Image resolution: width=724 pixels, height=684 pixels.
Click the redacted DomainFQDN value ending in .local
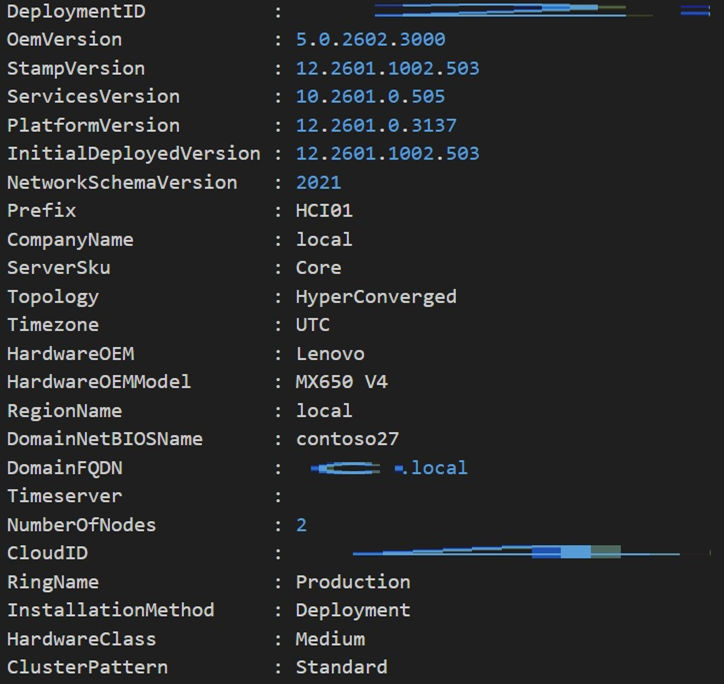coord(388,468)
